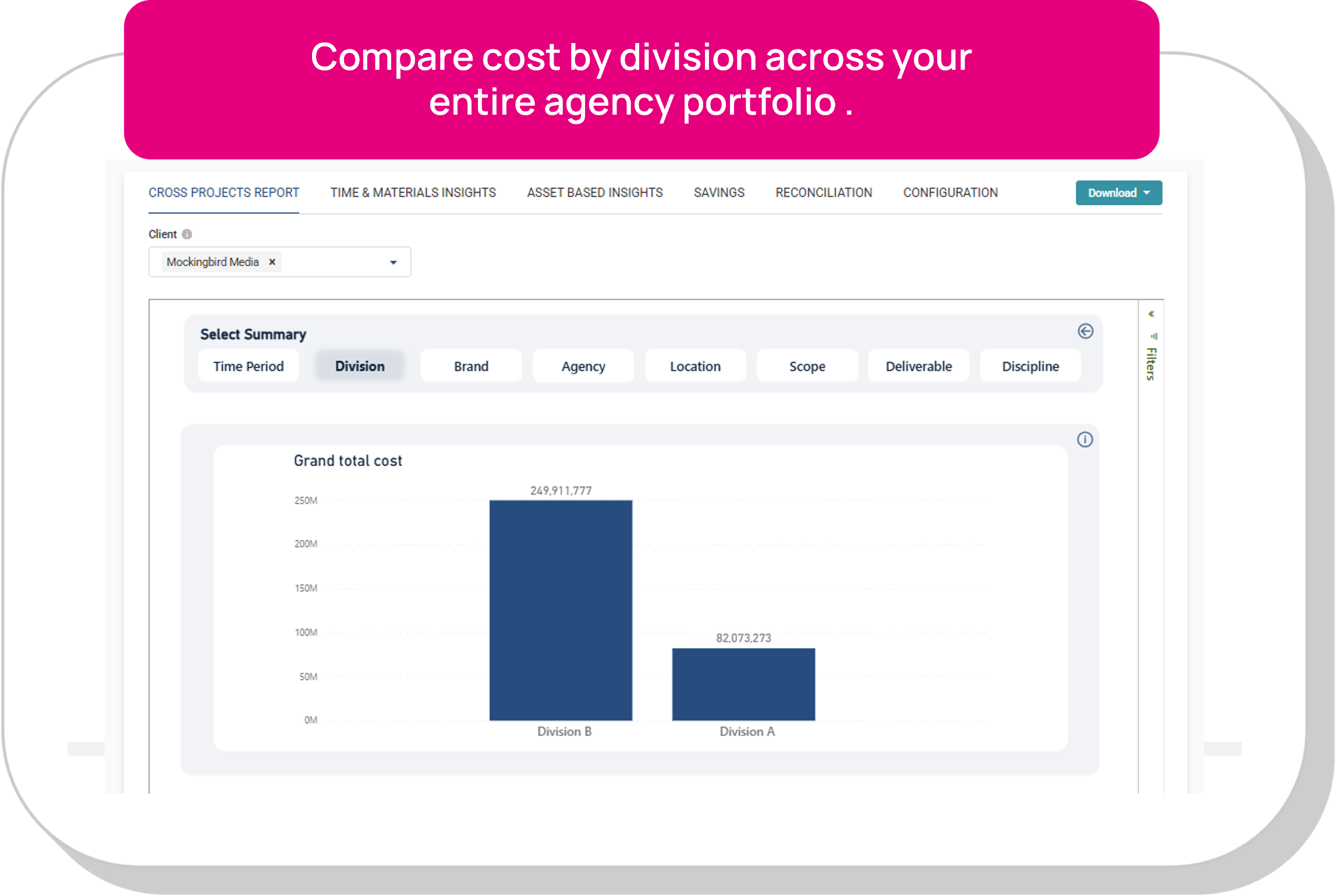Remove Mockingbird Media client tag
1336x896 pixels.
point(272,262)
